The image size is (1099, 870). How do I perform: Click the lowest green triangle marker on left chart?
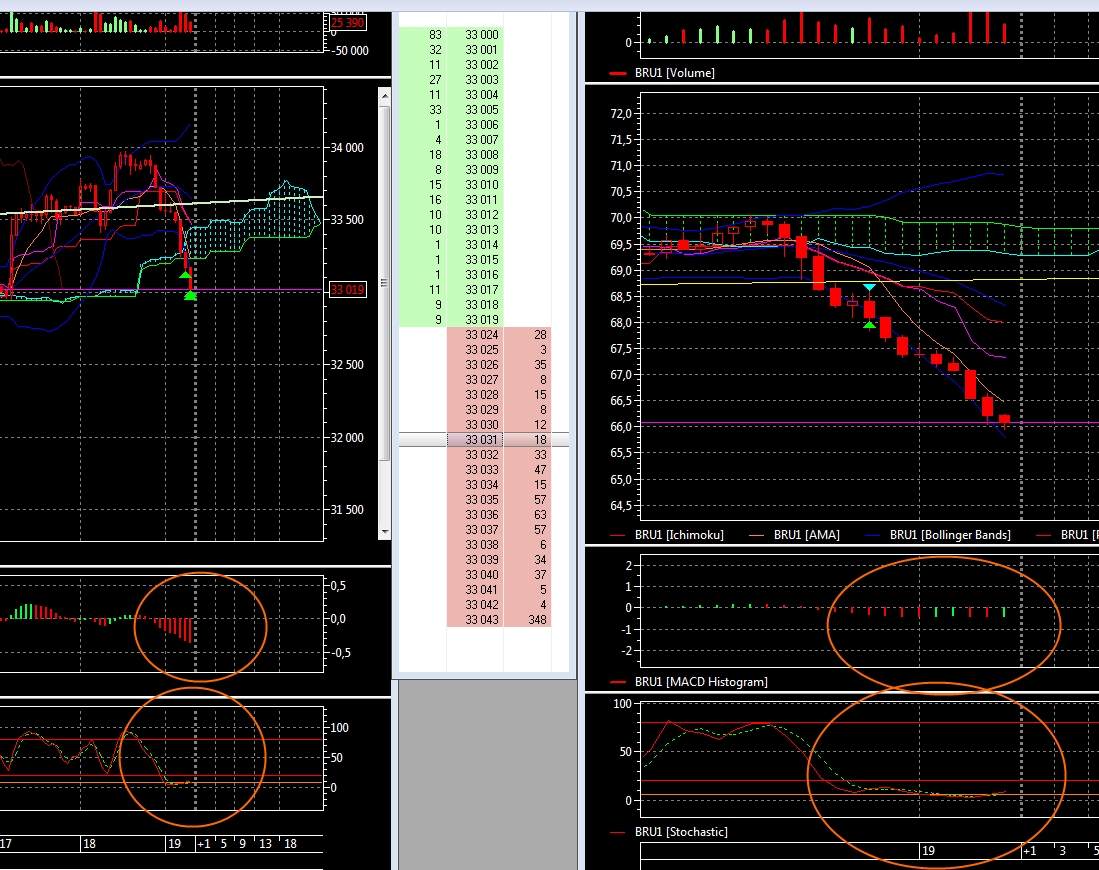(x=190, y=295)
